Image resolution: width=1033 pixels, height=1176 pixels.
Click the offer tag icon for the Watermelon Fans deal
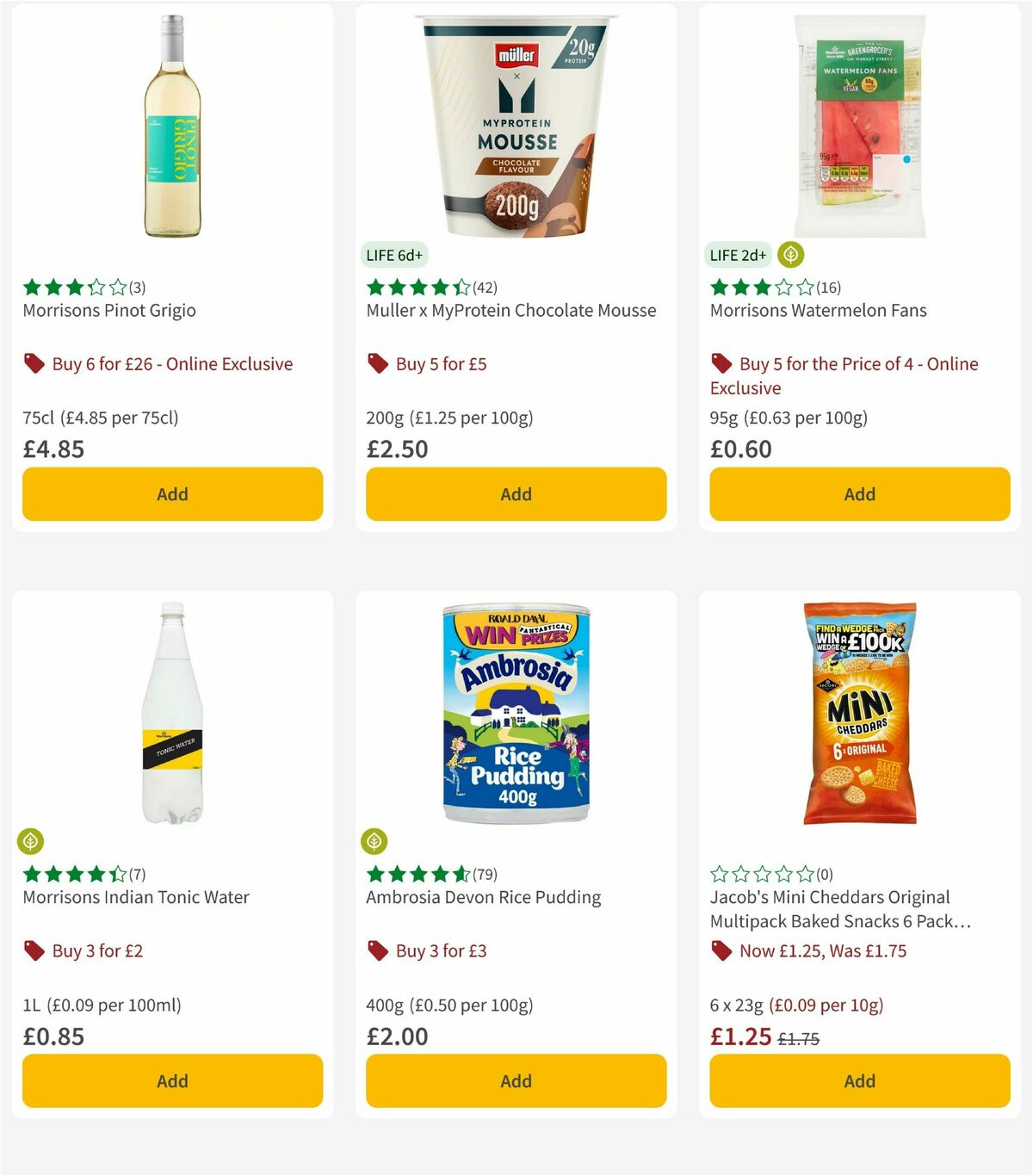(721, 363)
